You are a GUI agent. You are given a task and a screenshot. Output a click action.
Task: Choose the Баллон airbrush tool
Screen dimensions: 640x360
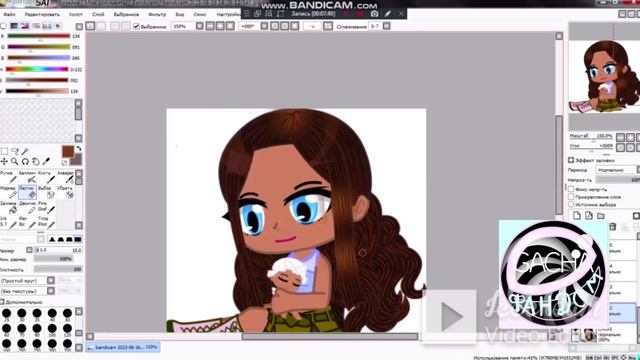click(27, 177)
